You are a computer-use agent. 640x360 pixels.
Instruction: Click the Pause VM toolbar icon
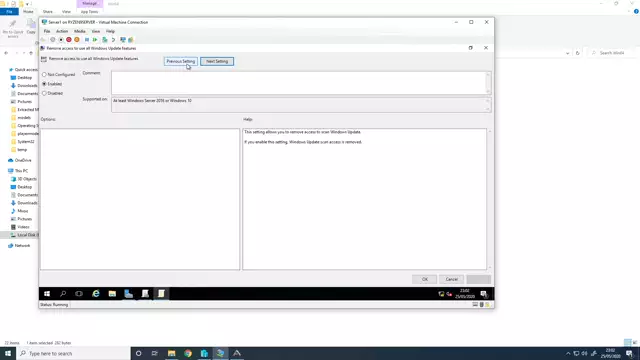pos(87,40)
